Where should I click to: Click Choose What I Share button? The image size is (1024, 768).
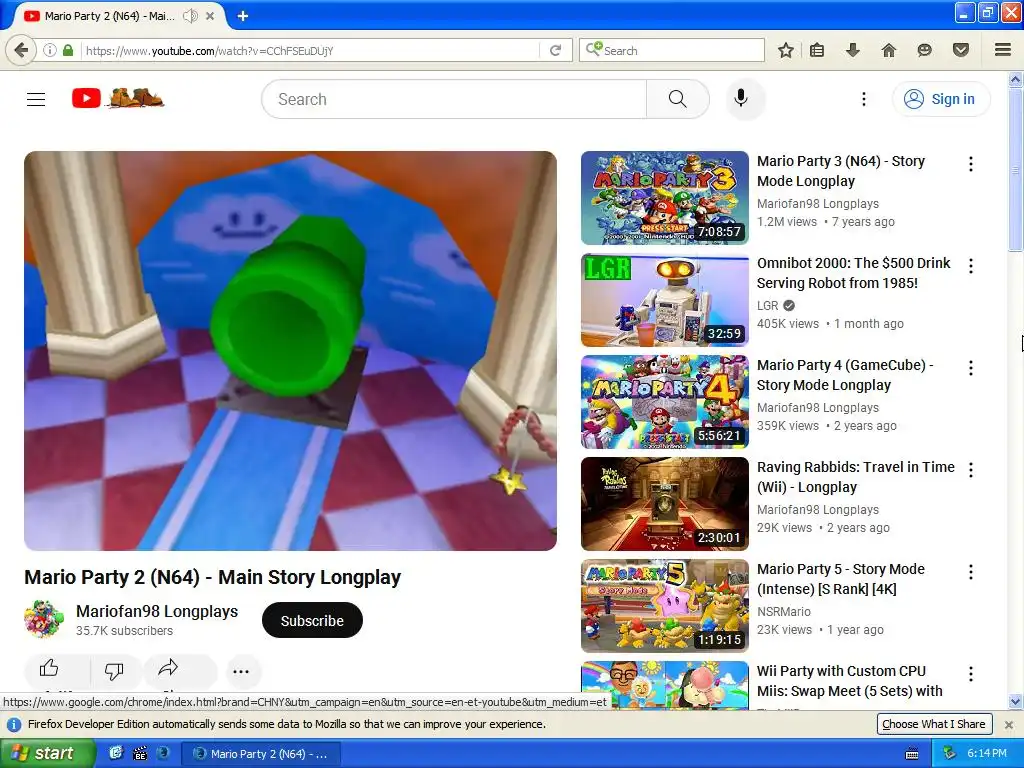click(934, 724)
